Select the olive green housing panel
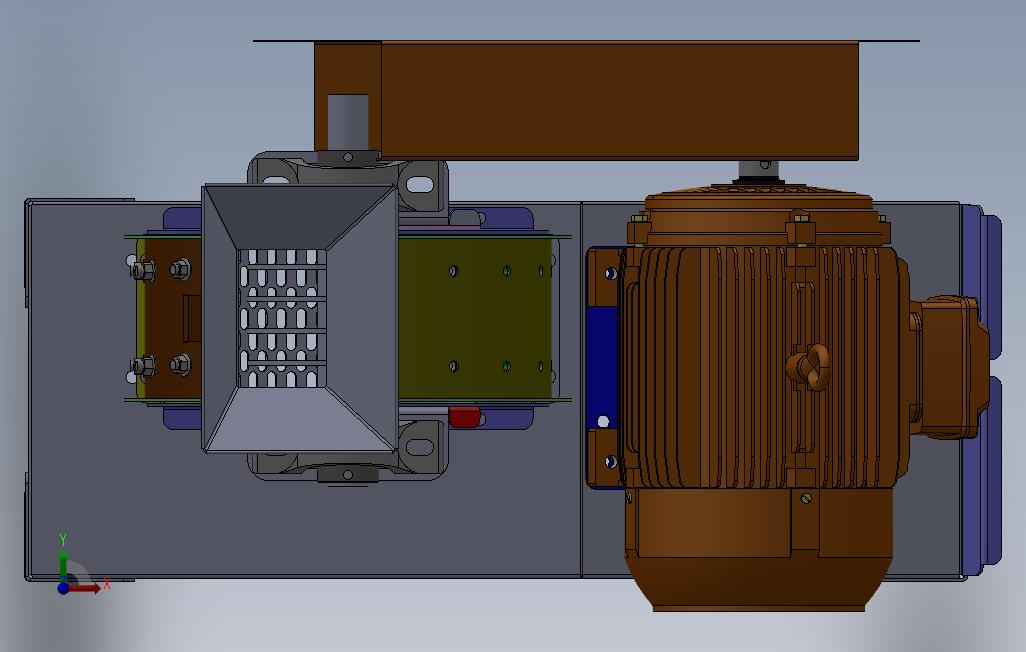The image size is (1026, 652). click(476, 317)
